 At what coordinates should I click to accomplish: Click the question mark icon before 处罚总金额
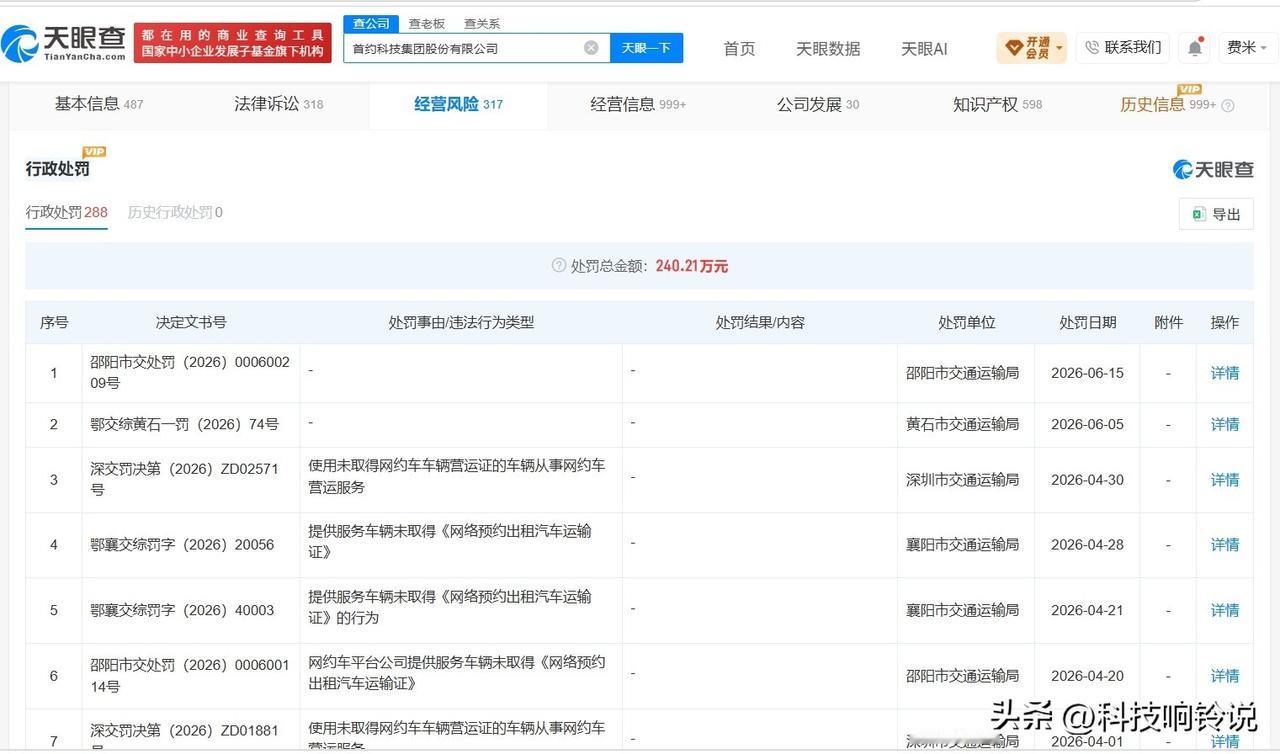point(559,266)
